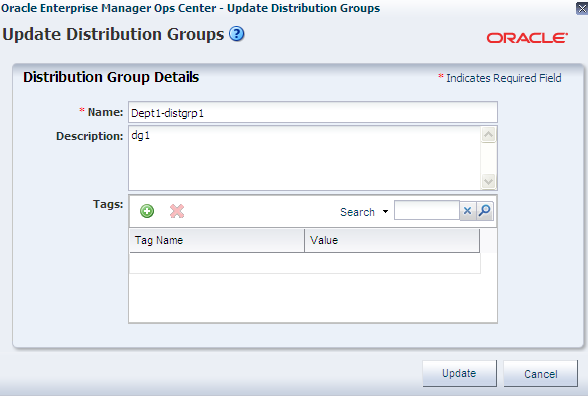Click the Cancel button
This screenshot has height=396, width=588.
(x=540, y=374)
